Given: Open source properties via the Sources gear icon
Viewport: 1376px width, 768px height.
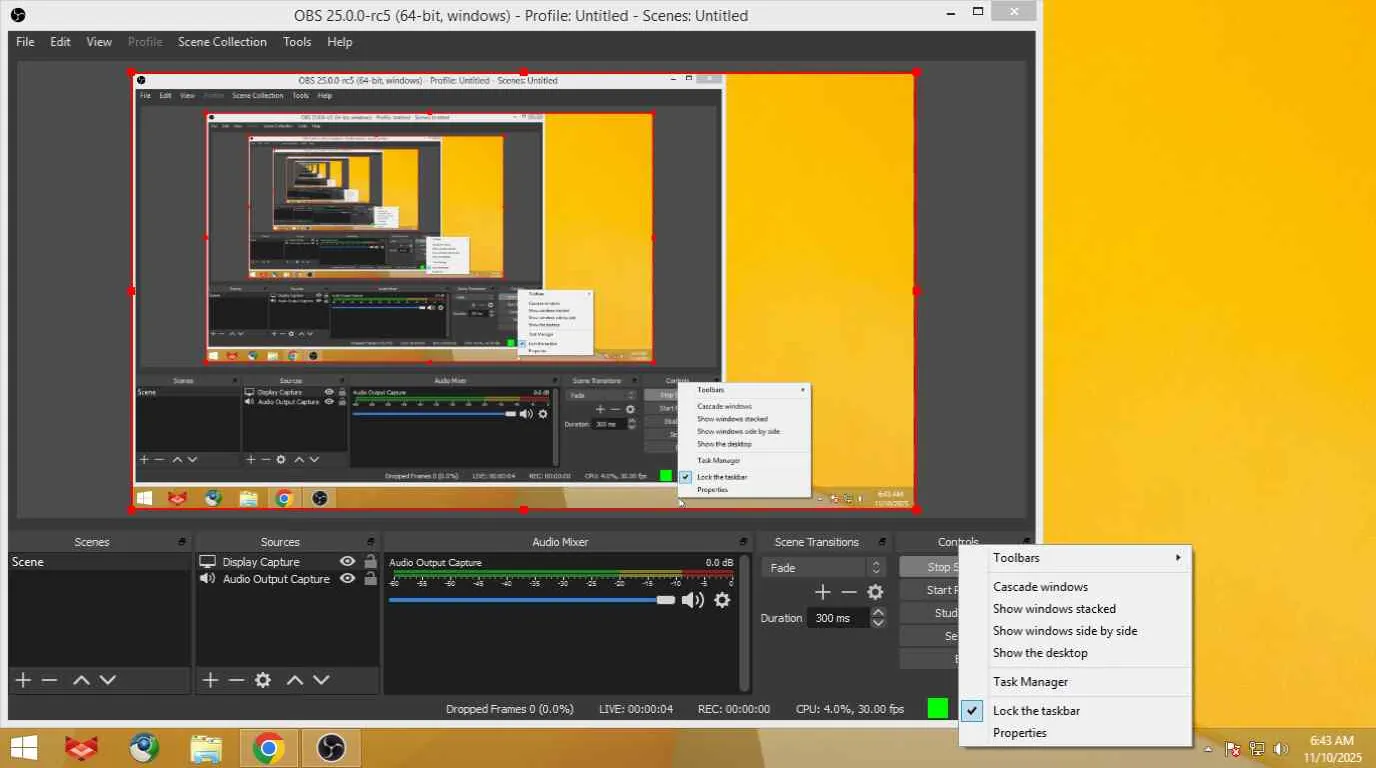Looking at the screenshot, I should (263, 680).
